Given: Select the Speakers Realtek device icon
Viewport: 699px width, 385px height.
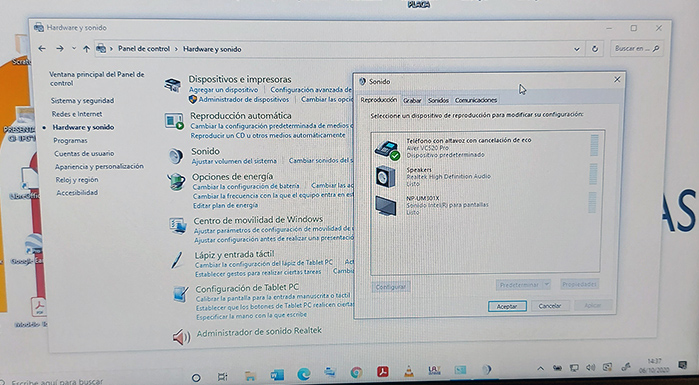Looking at the screenshot, I should [385, 176].
